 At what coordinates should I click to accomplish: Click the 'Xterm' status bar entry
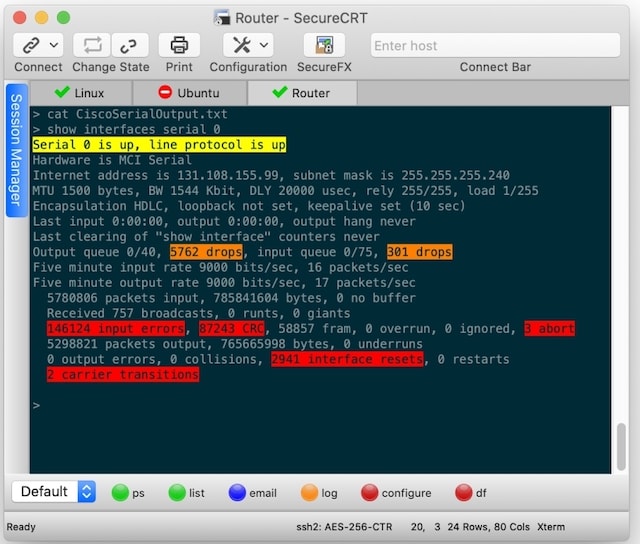(551, 527)
